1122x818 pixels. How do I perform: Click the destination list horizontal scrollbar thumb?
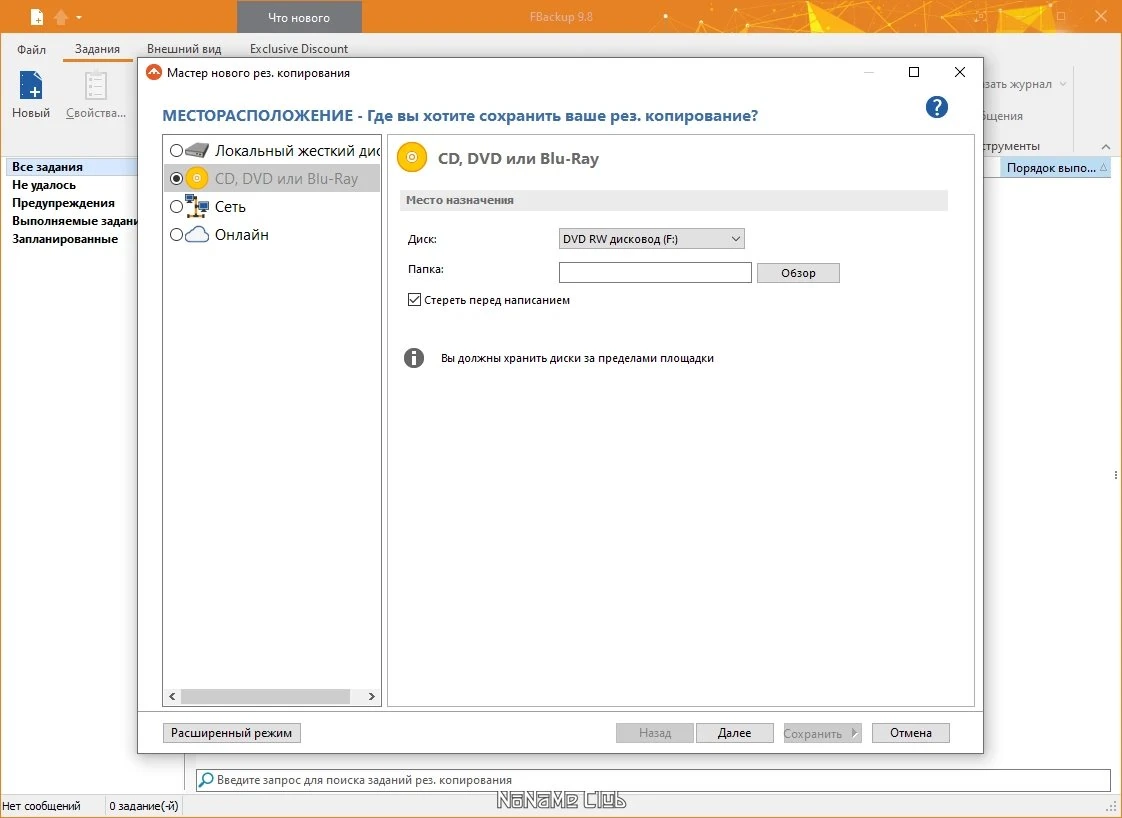point(265,696)
